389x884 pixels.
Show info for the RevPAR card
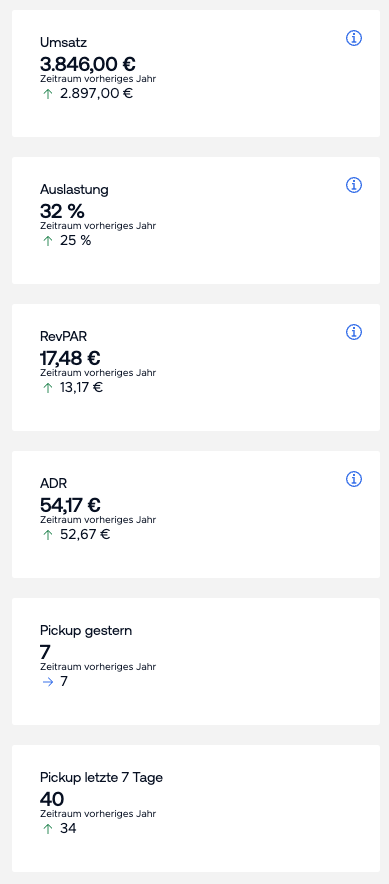pos(353,332)
